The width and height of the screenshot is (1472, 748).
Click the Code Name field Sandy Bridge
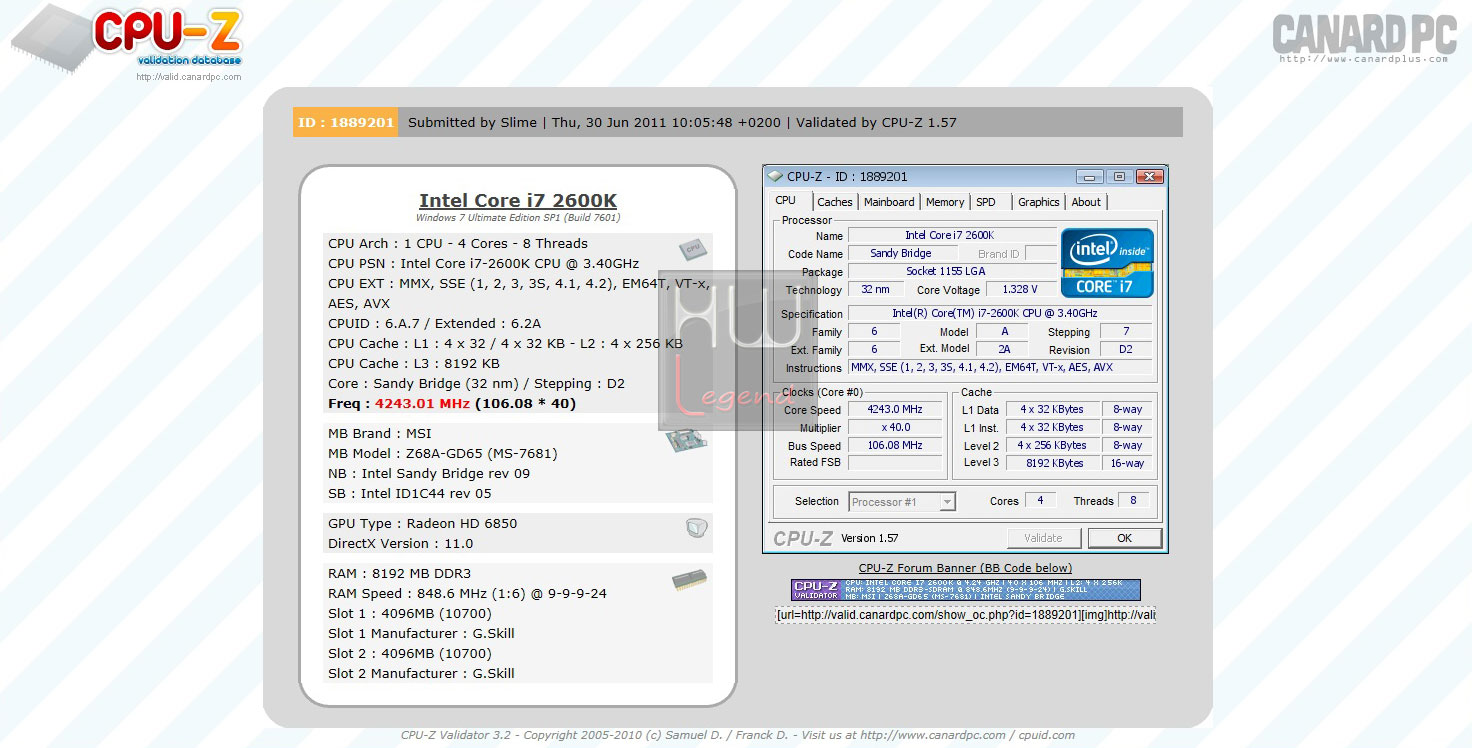pyautogui.click(x=901, y=254)
